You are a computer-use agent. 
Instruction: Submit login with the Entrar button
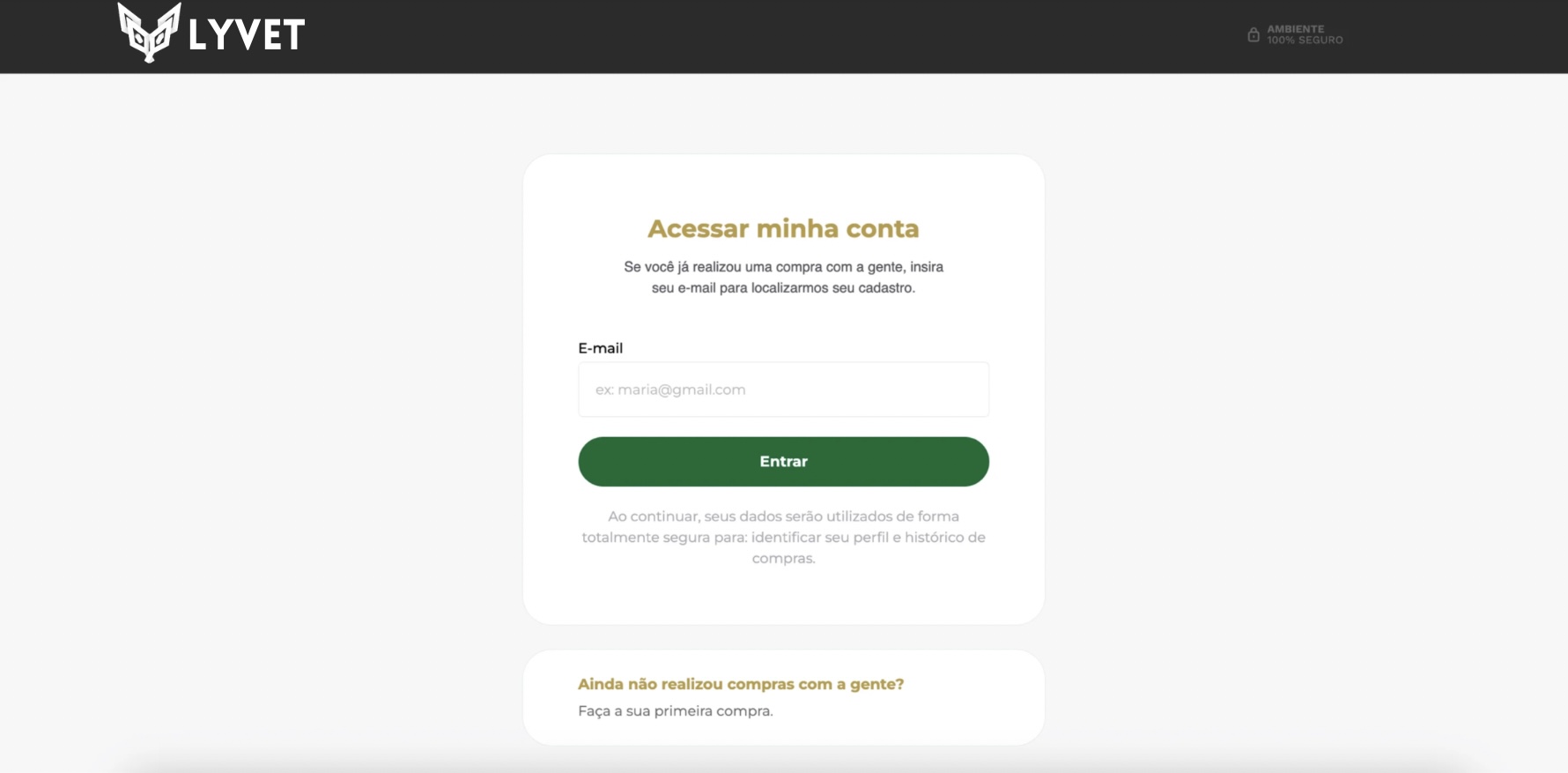[x=783, y=462]
